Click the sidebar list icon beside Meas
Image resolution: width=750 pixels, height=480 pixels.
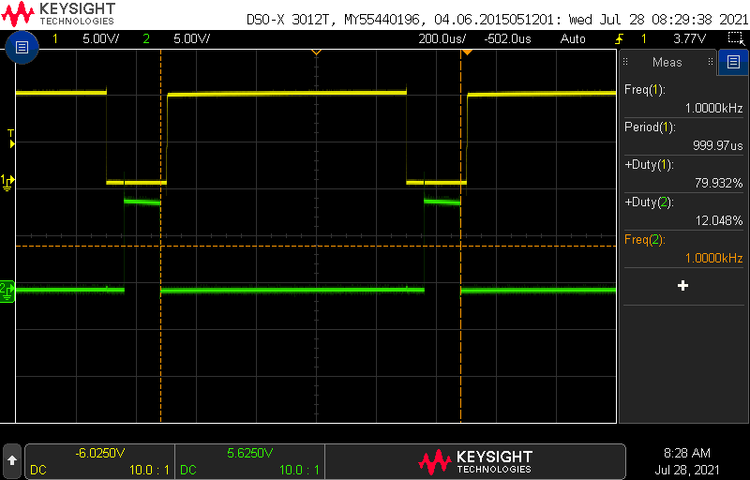point(733,62)
